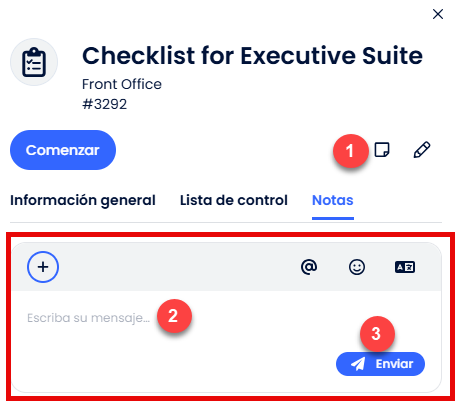Select the Front Office department label
This screenshot has height=420, width=460.
pos(122,84)
